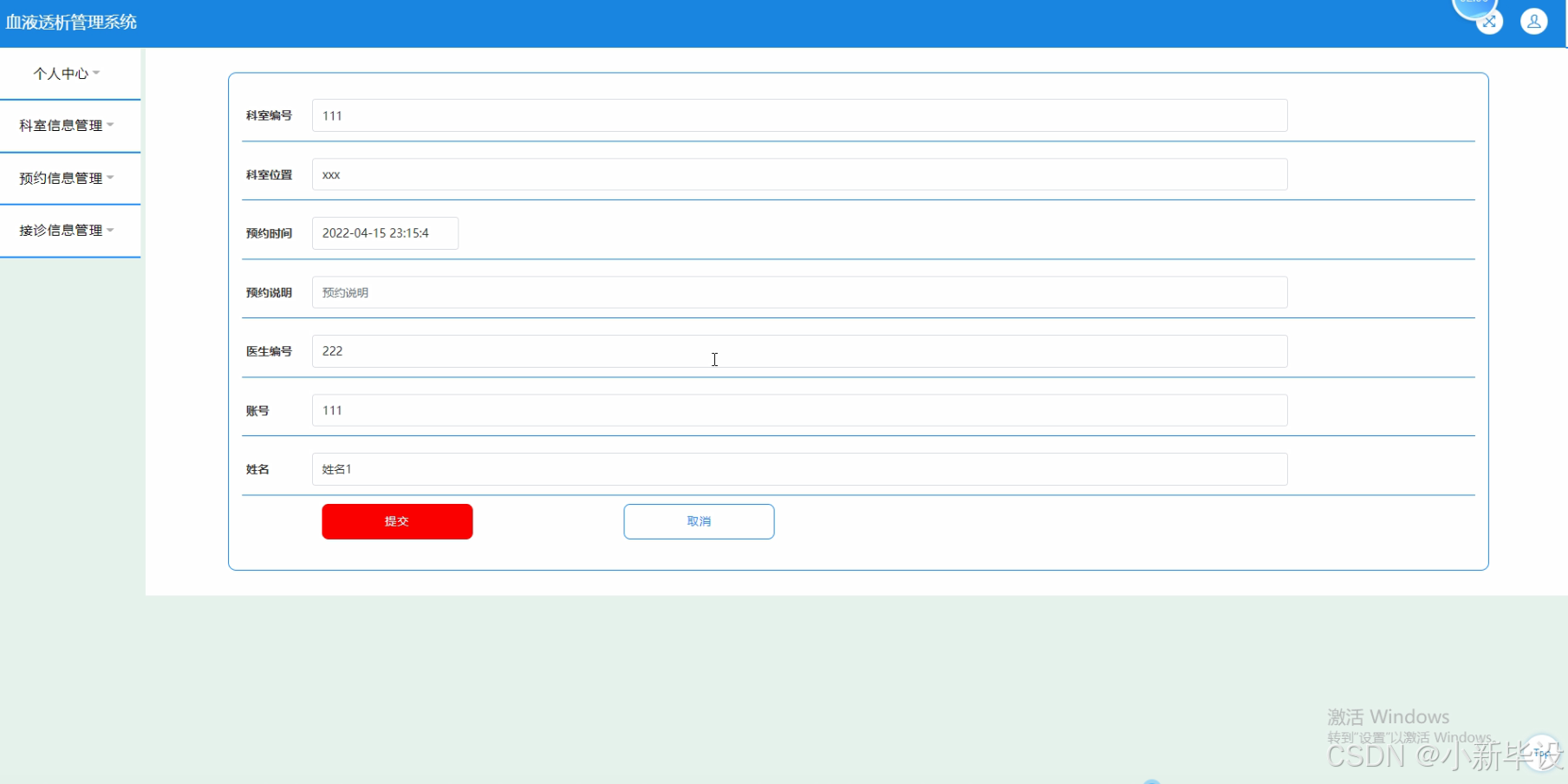
Task: Click the 账号 input field
Action: pos(799,410)
